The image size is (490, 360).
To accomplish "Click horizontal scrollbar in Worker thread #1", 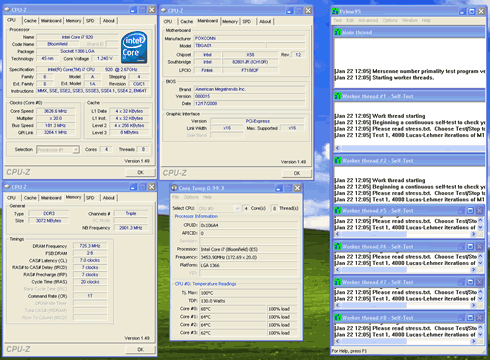I will point(412,148).
